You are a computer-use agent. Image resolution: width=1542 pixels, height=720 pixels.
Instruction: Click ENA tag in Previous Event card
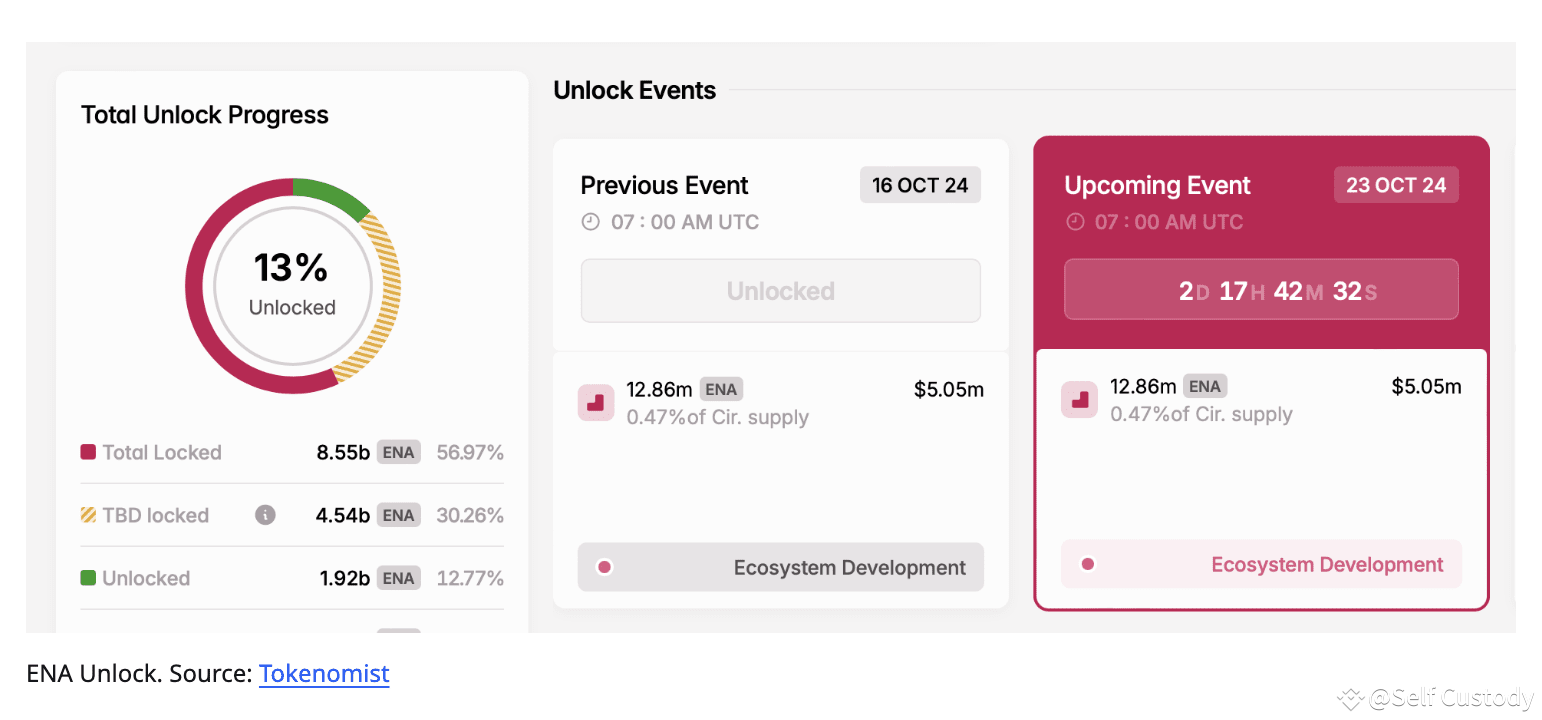click(x=722, y=389)
